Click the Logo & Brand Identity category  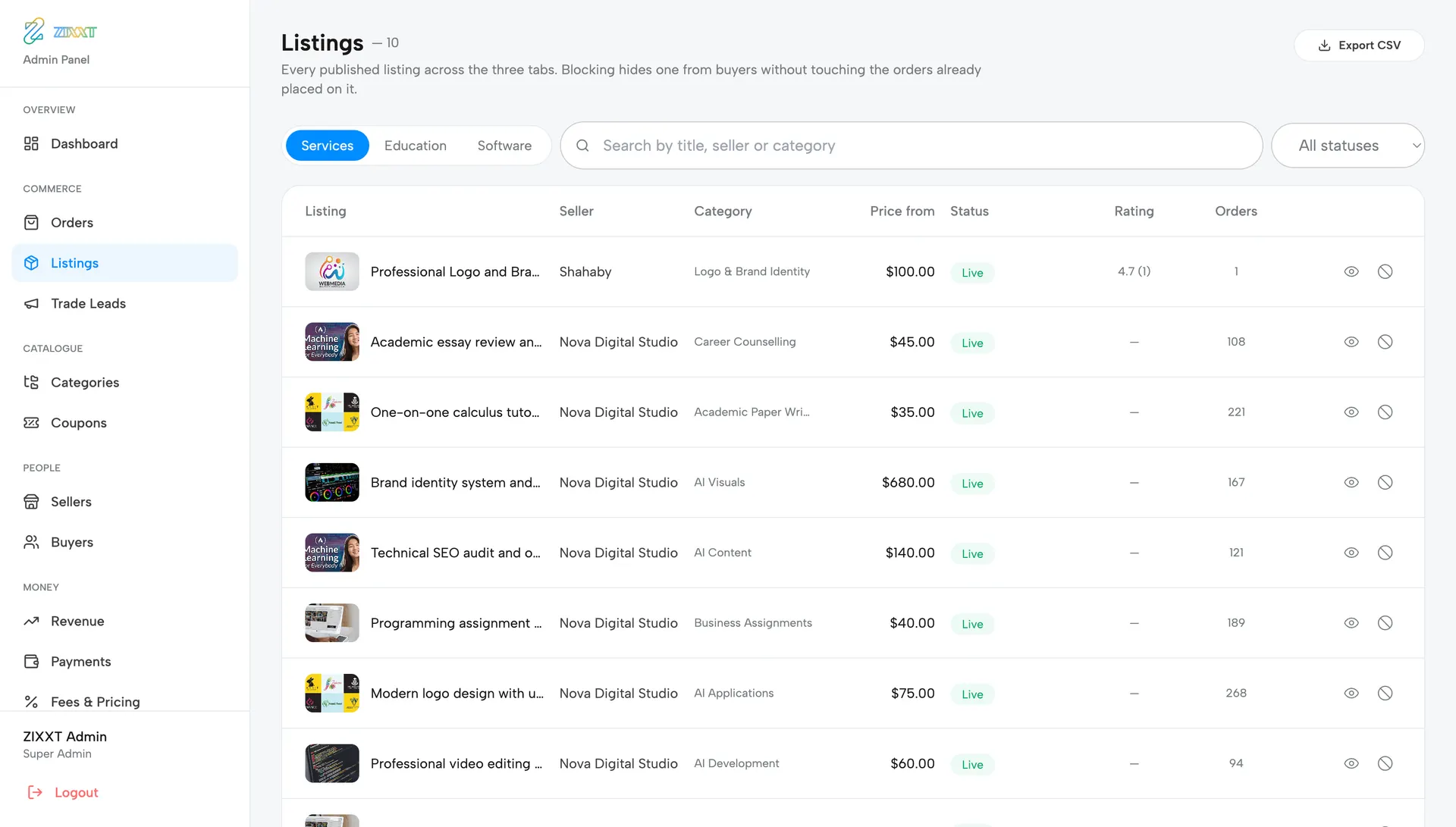point(752,272)
